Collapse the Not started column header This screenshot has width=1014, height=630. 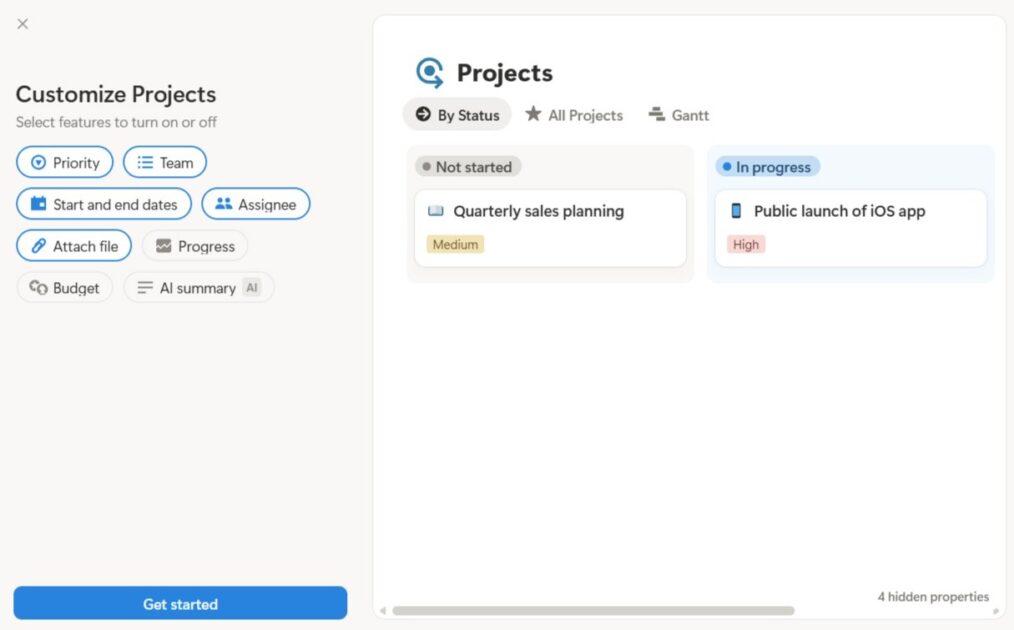[x=467, y=166]
